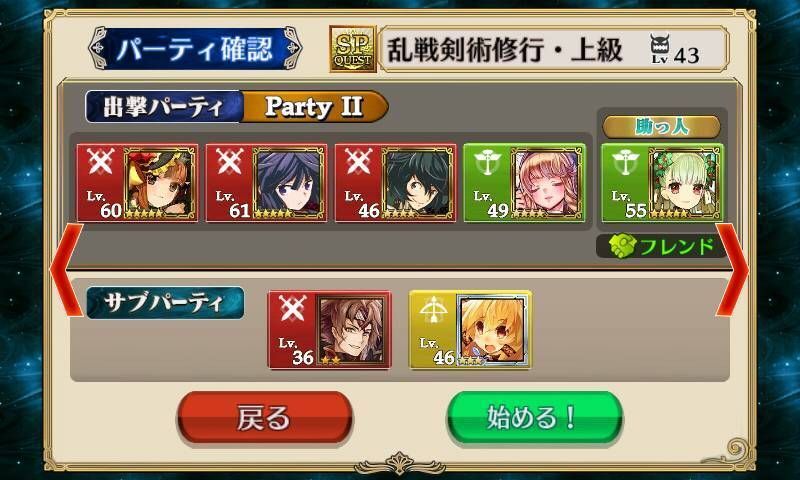
Task: Select the Party II tab label
Action: pos(314,107)
